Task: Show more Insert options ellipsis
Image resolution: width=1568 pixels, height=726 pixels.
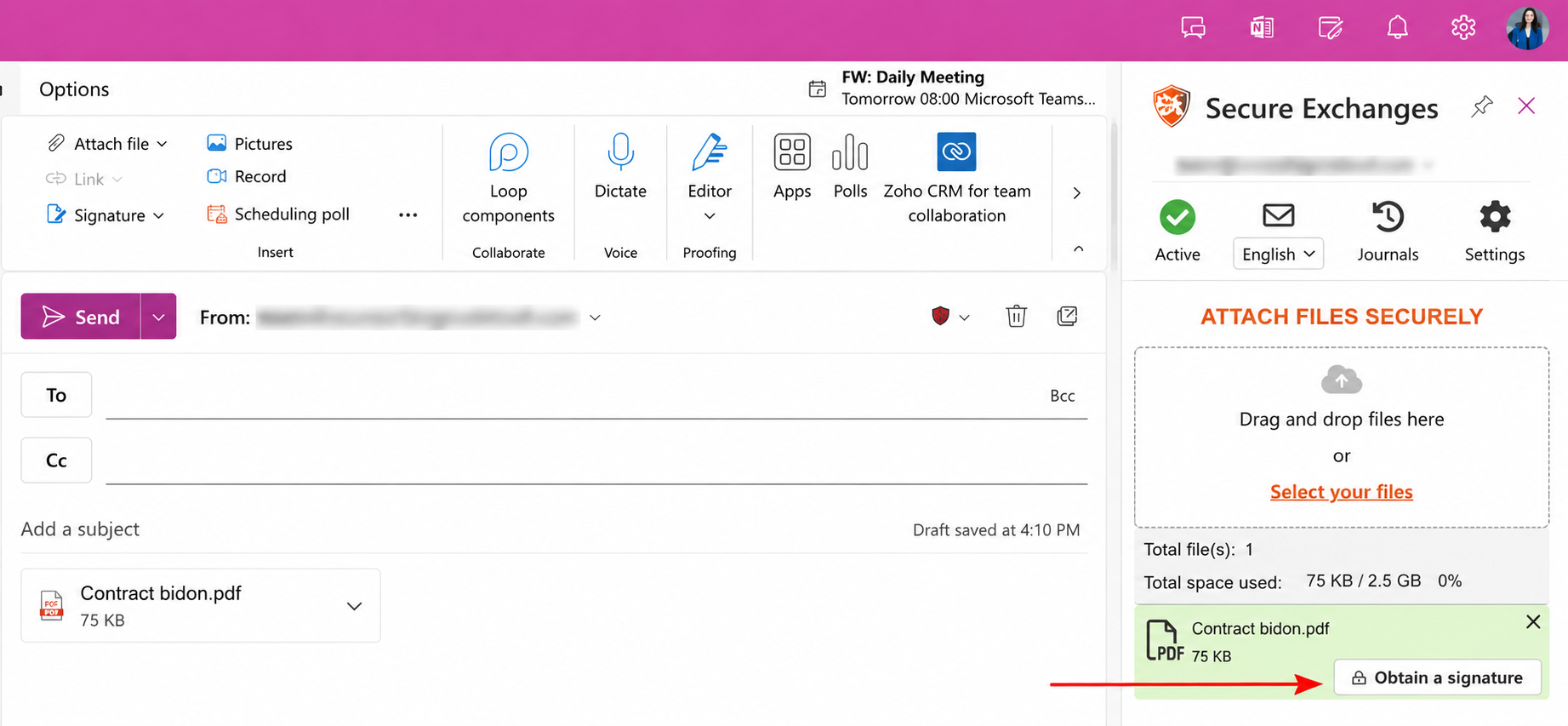Action: [x=408, y=214]
